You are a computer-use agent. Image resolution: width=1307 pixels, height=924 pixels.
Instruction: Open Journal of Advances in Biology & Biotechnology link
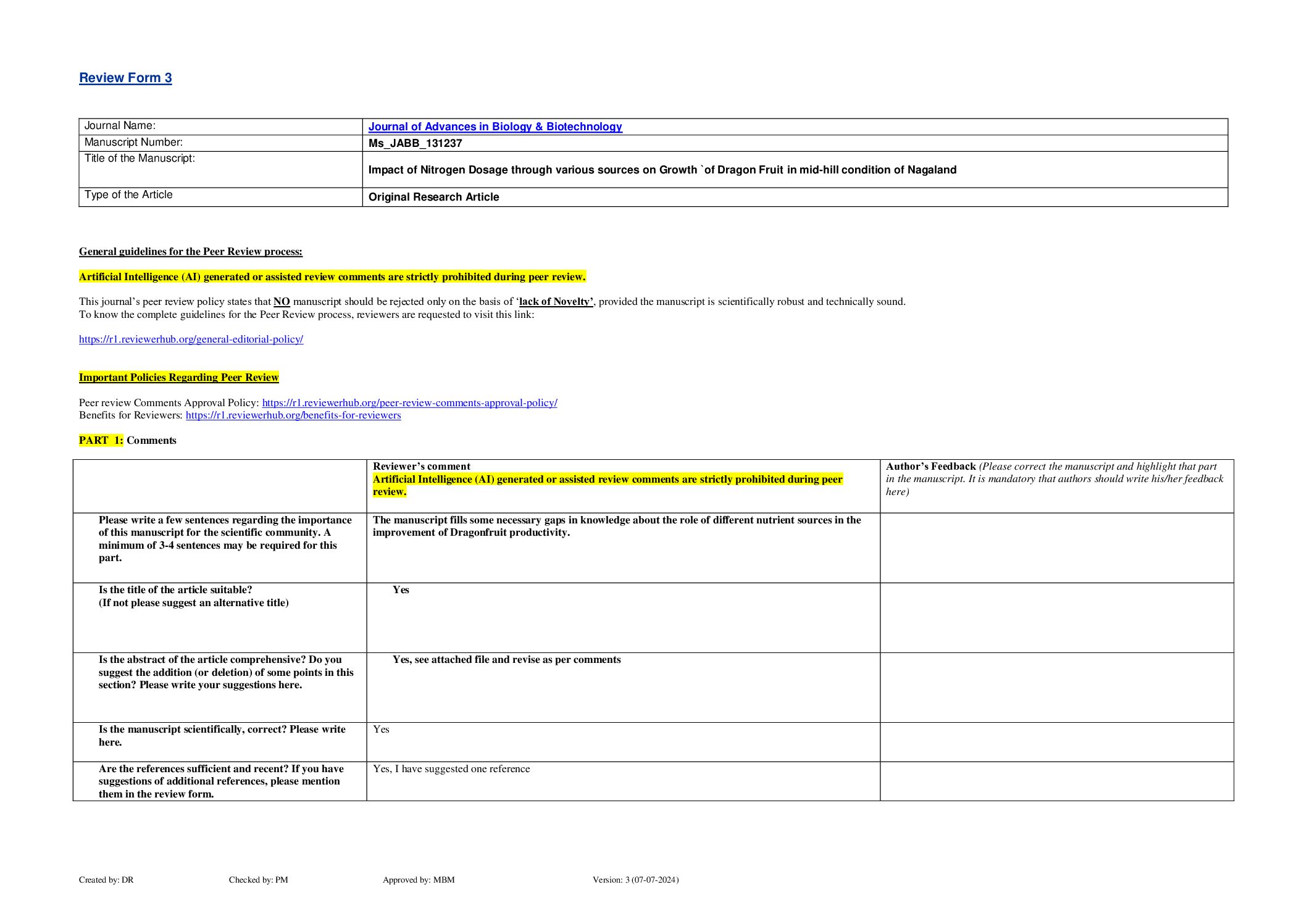click(x=495, y=127)
